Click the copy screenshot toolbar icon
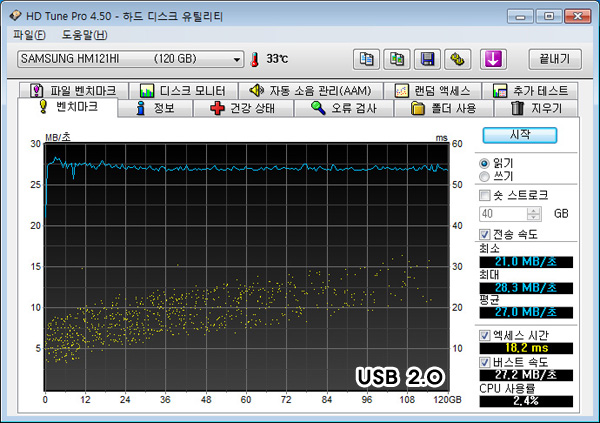This screenshot has width=600, height=423. coord(397,59)
